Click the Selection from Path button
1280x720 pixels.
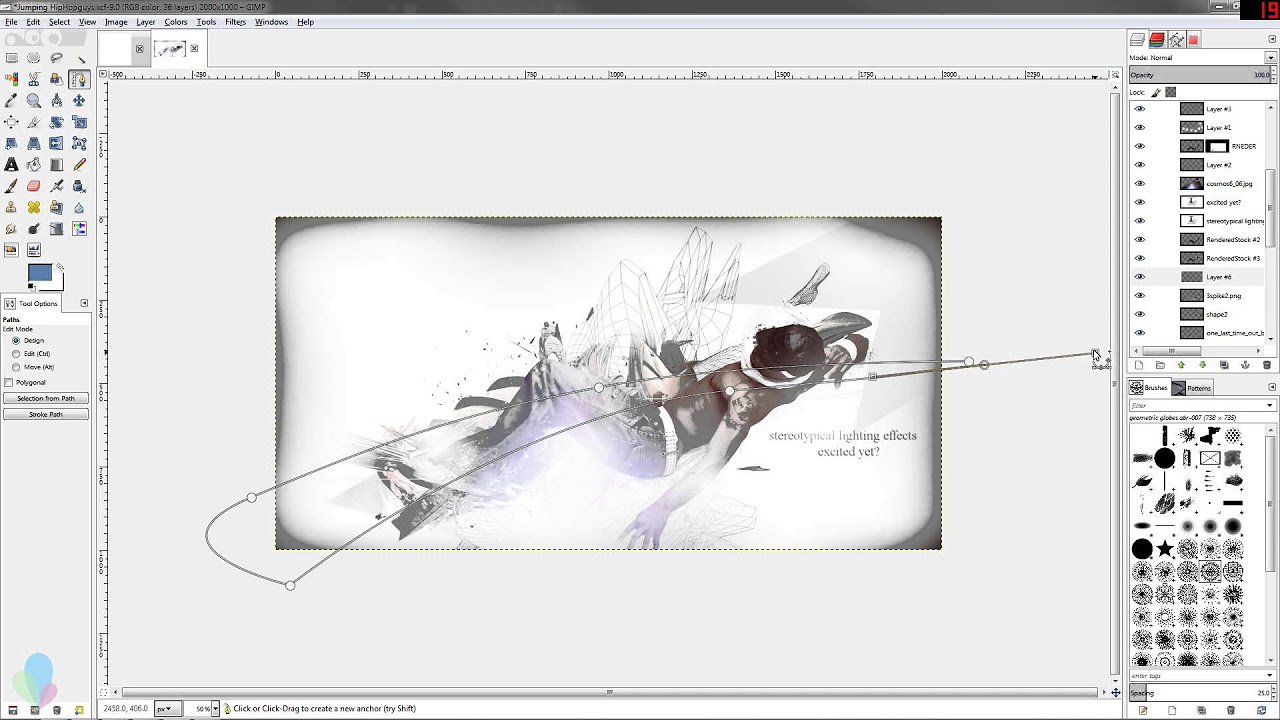[46, 398]
